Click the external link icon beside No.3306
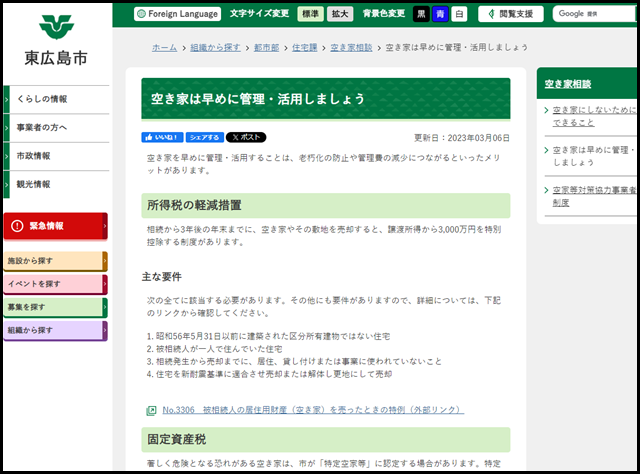640x474 pixels. [x=151, y=410]
